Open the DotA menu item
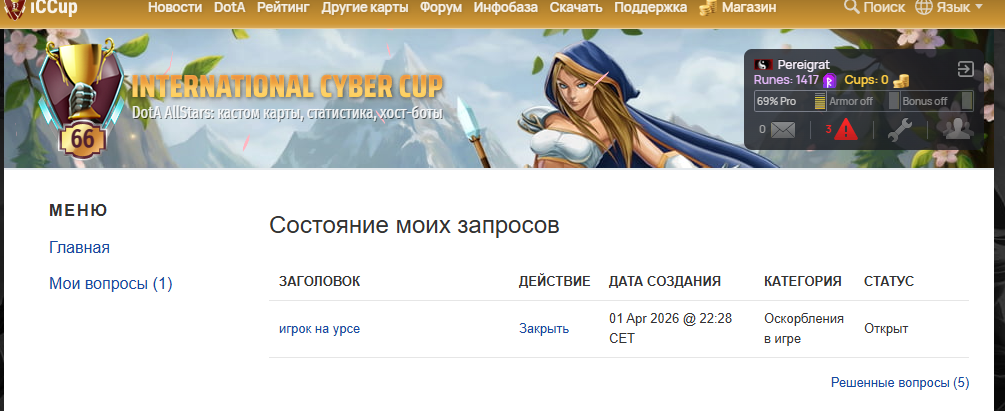Viewport: 1005px width, 411px height. (x=229, y=8)
